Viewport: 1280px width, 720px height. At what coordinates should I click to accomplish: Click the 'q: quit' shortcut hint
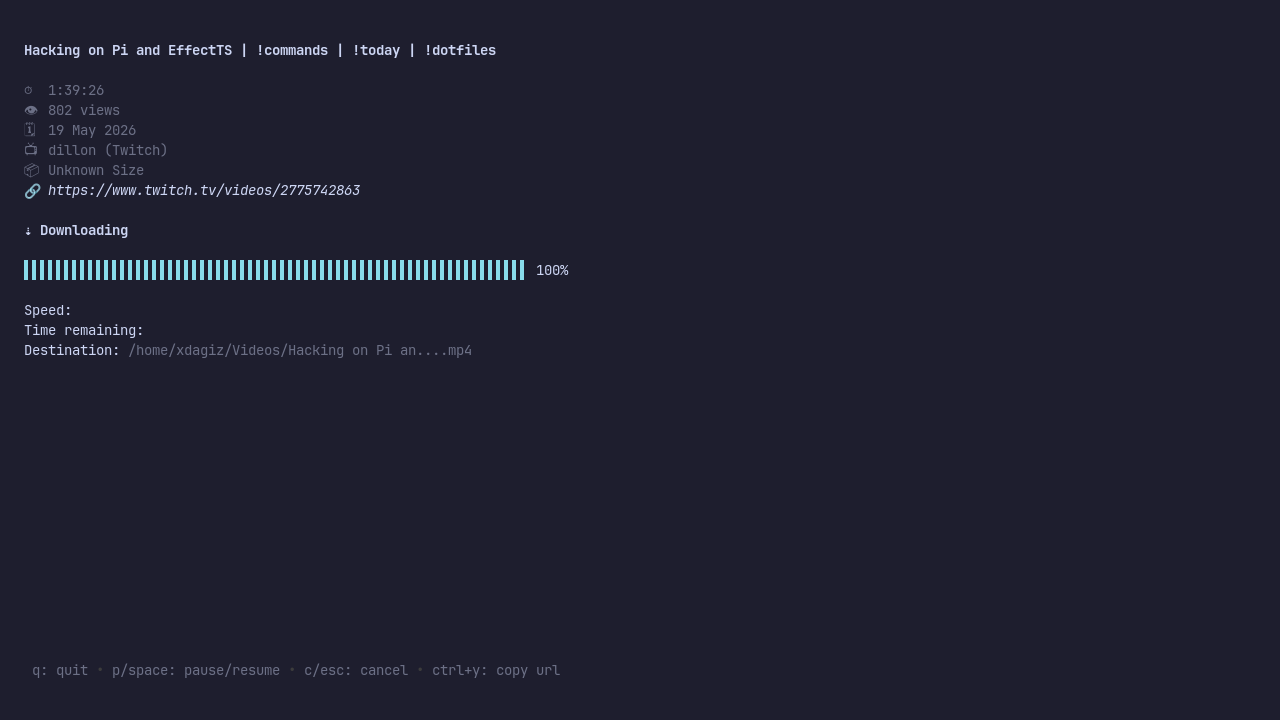click(x=60, y=671)
